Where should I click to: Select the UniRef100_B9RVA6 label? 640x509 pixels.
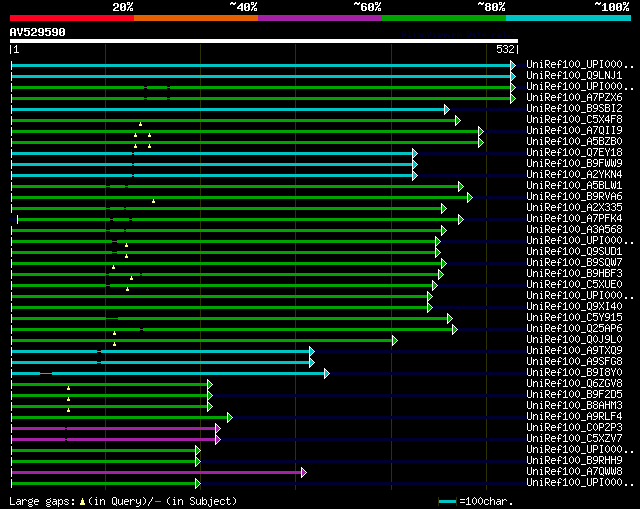[x=574, y=197]
